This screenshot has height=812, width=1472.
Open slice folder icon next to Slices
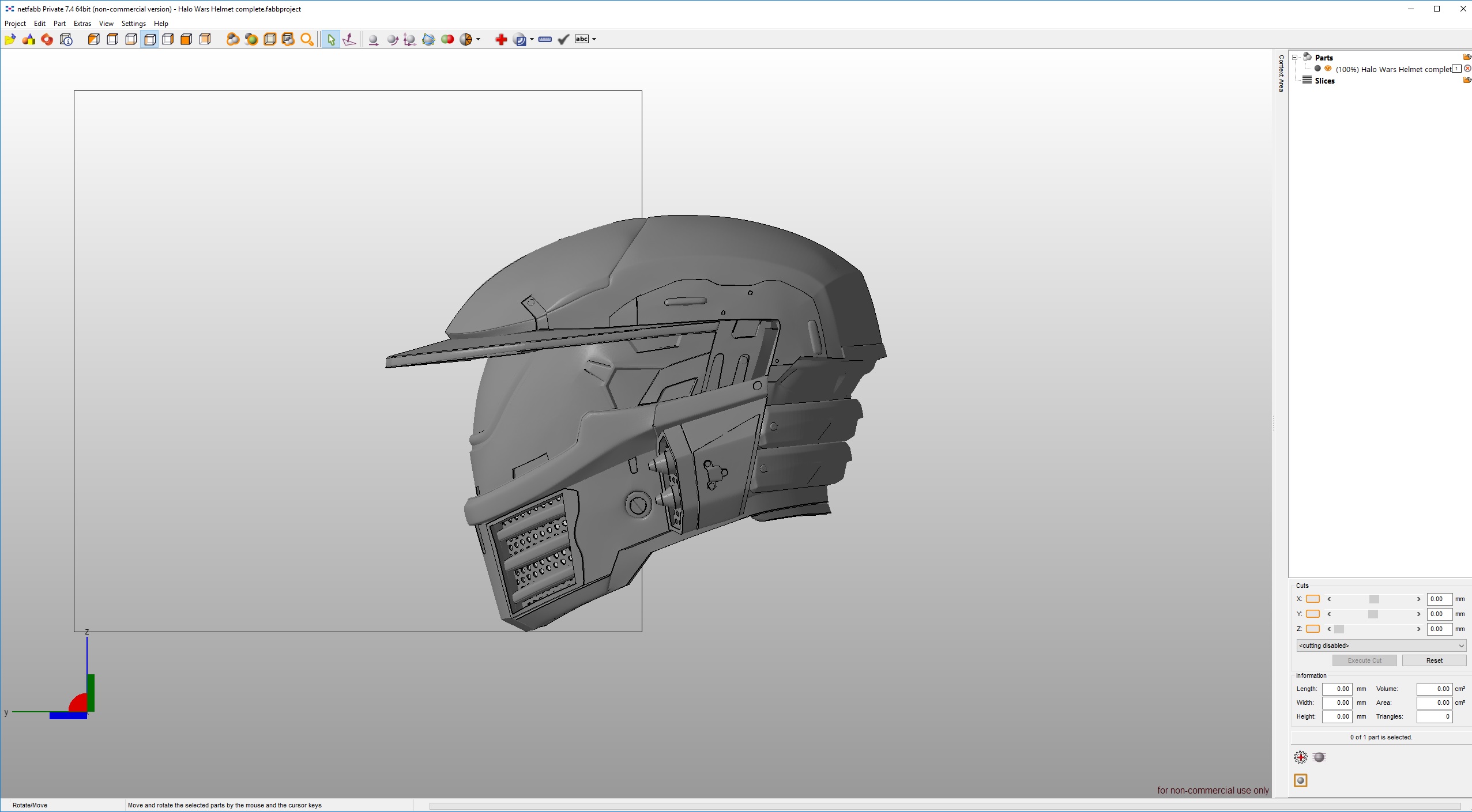tap(1467, 80)
